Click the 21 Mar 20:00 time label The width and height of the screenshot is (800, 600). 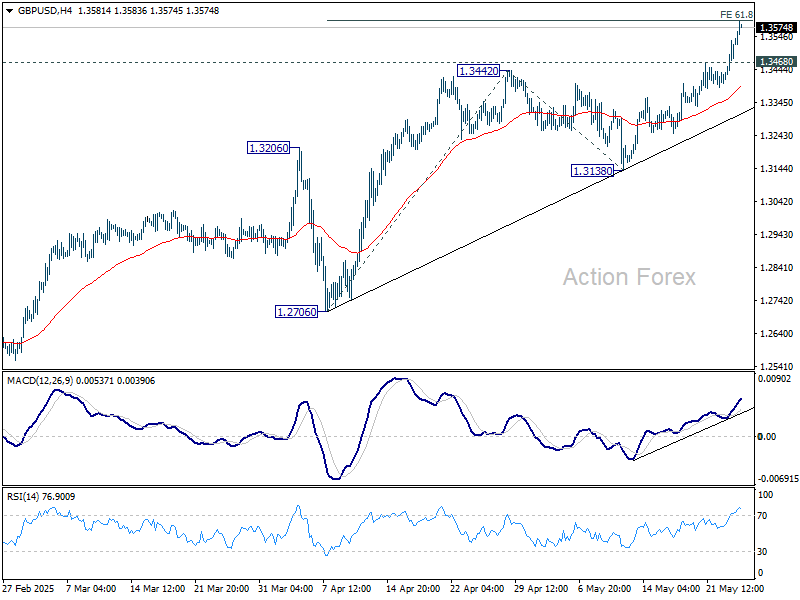click(221, 588)
